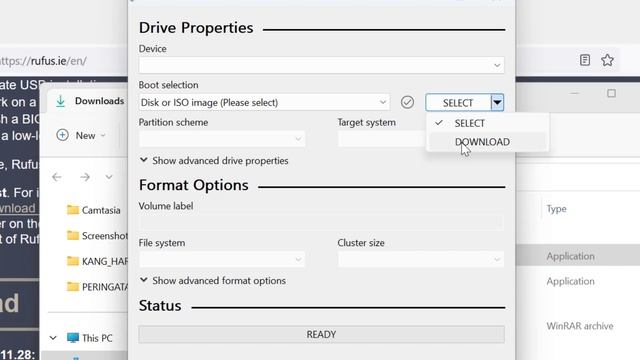Image resolution: width=640 pixels, height=360 pixels.
Task: Click the This PC monitor icon
Action: 73,338
